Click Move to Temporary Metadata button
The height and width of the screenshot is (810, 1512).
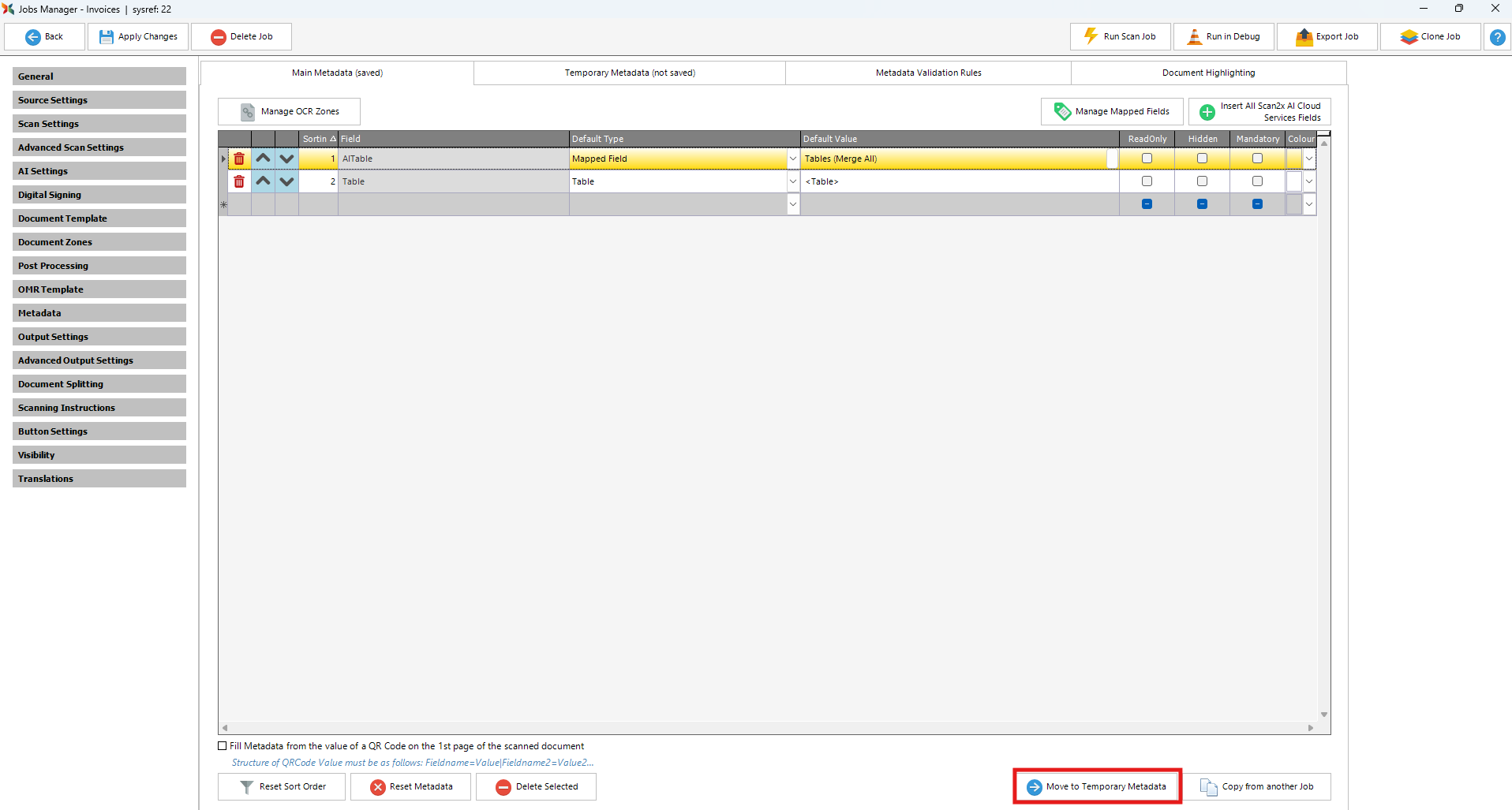tap(1097, 786)
